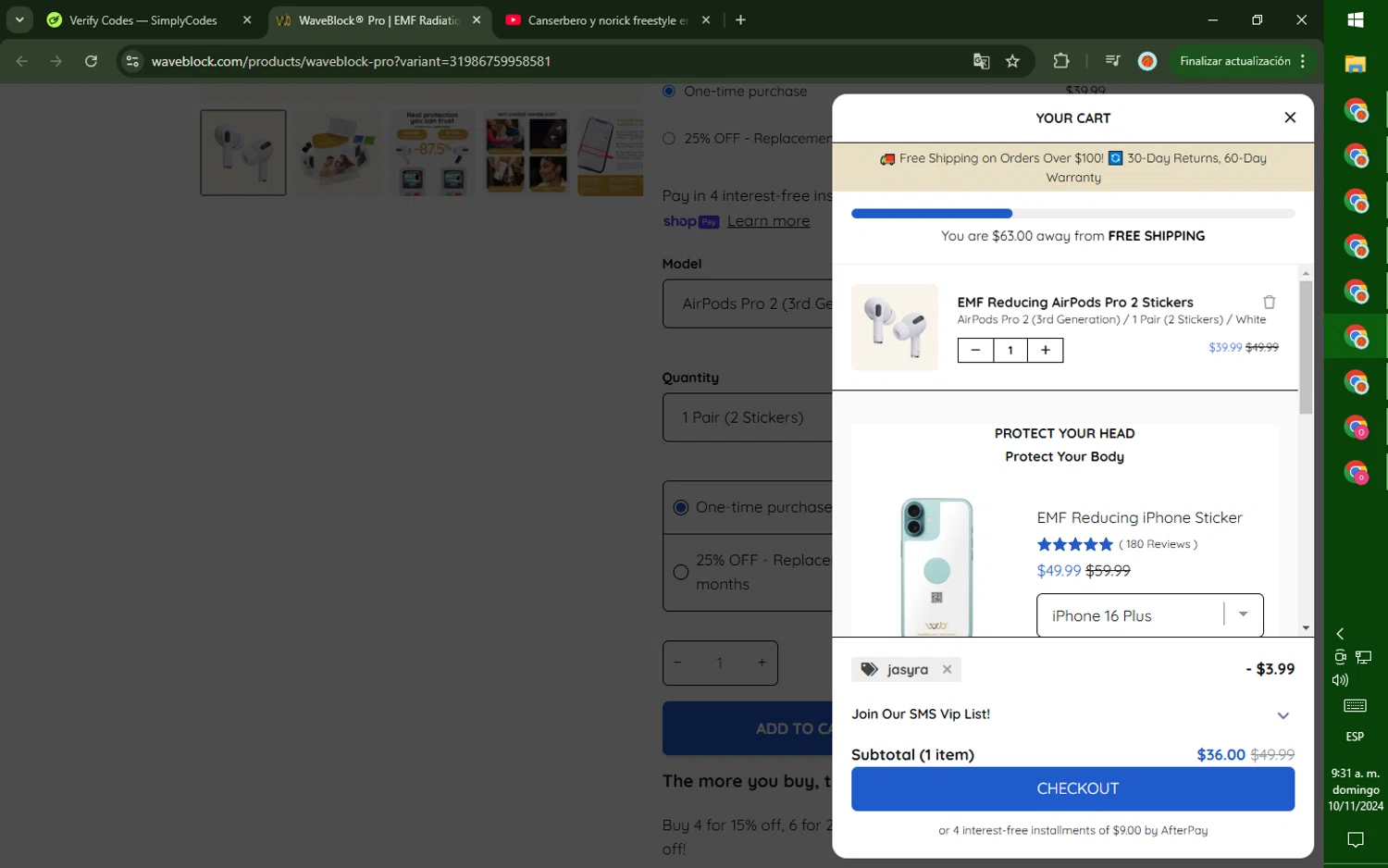Close the Canserbero YouTube tab
Viewport: 1388px width, 868px height.
706,20
